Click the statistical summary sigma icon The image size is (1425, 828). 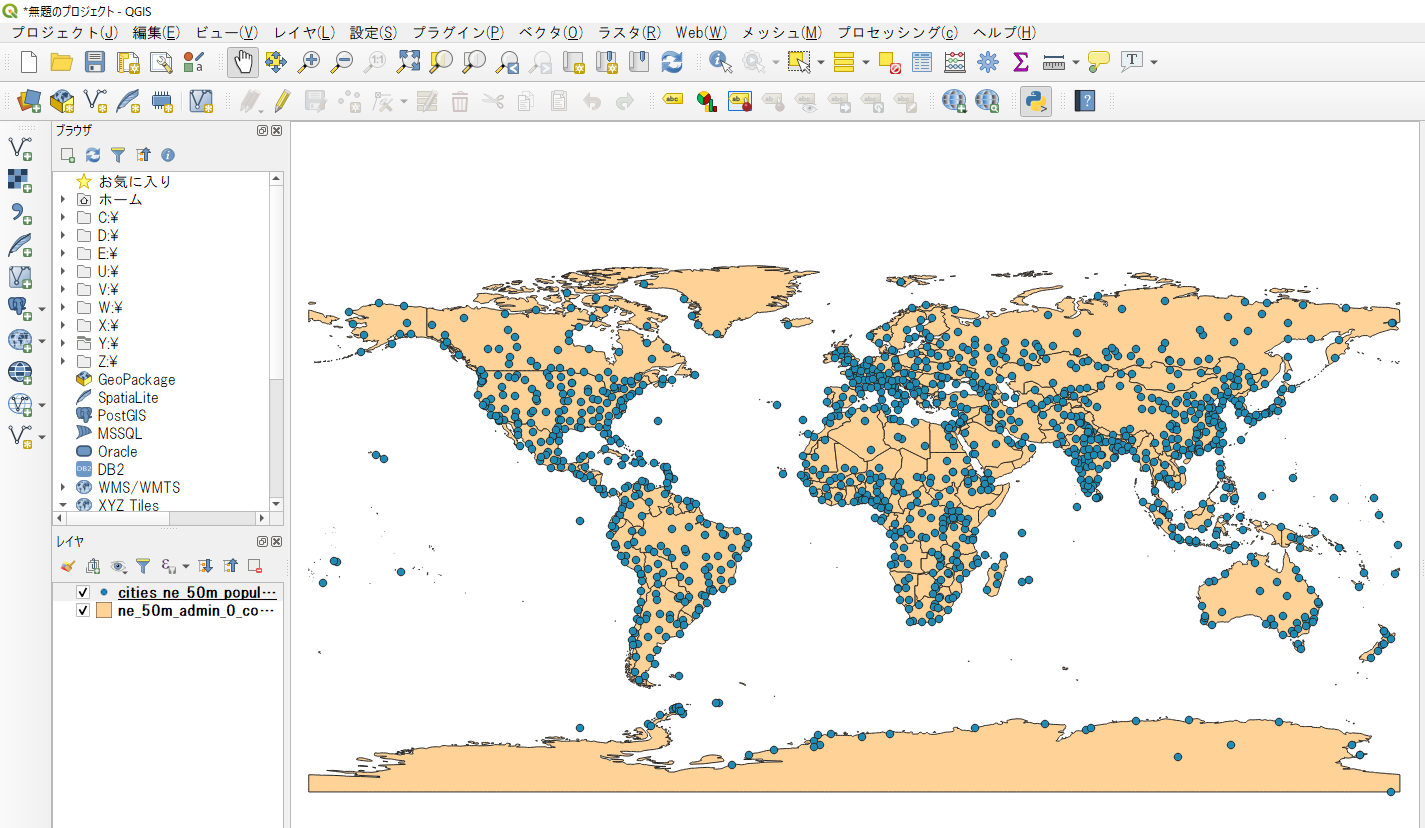(x=1020, y=62)
